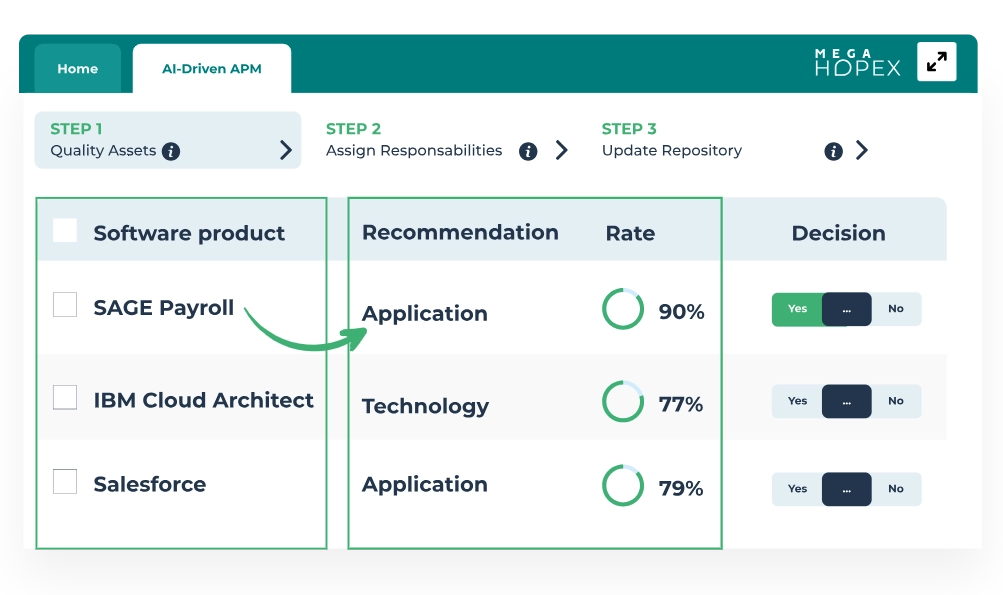This screenshot has width=1003, height=595.
Task: Expand Step 2 chevron arrow
Action: pyautogui.click(x=562, y=150)
